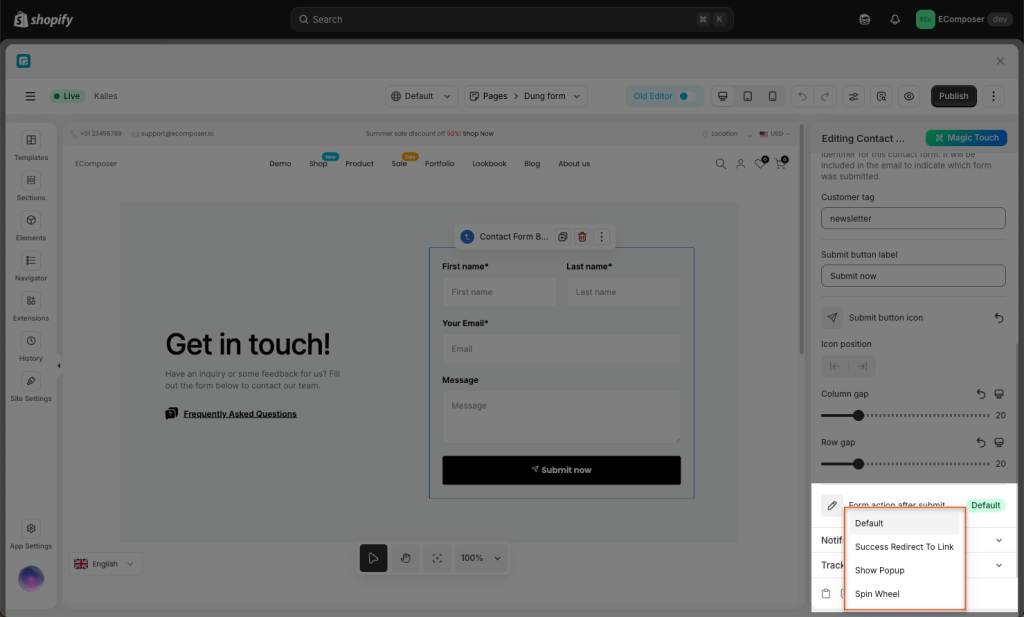This screenshot has width=1024, height=617.
Task: Delete the Contact Form element
Action: 582,237
